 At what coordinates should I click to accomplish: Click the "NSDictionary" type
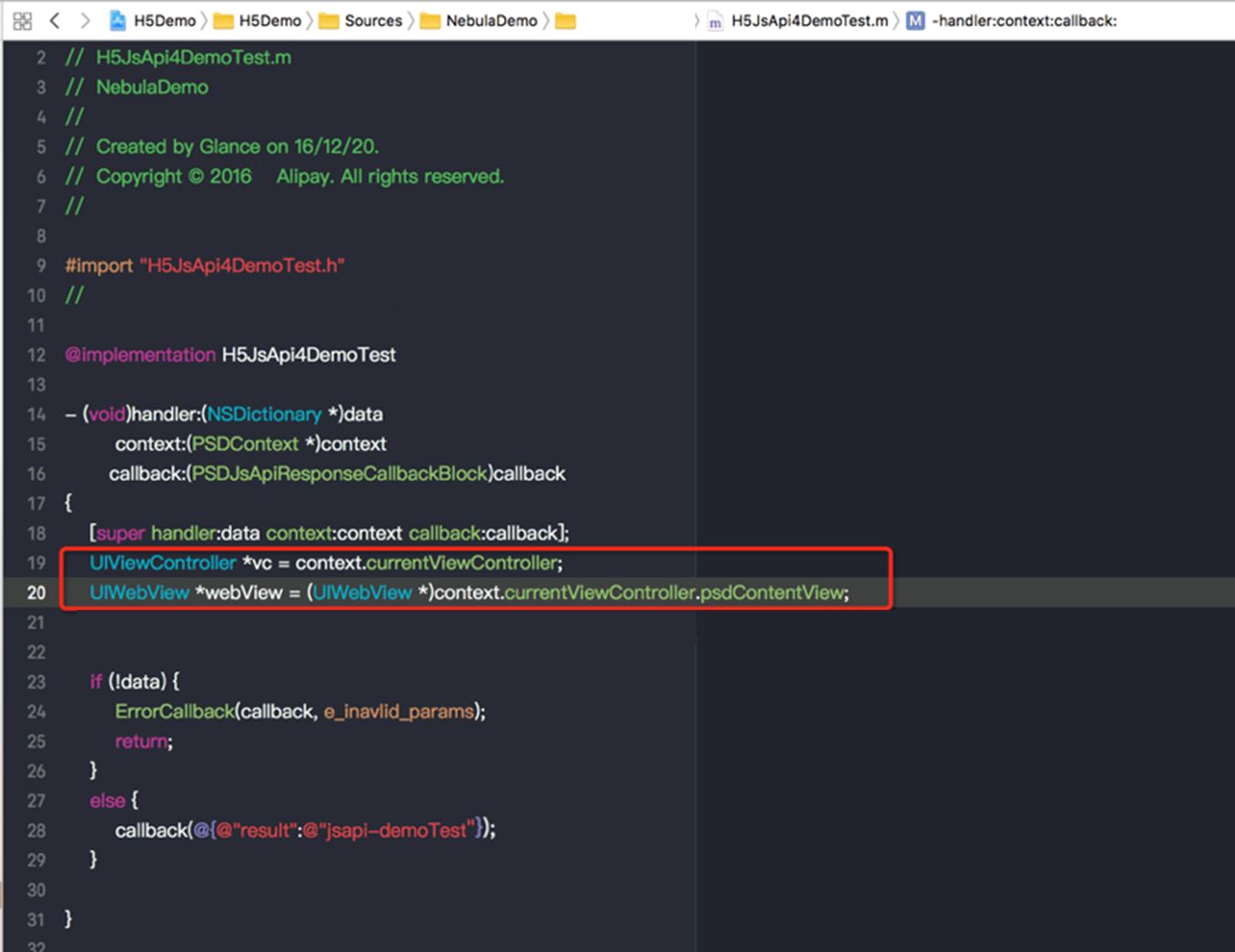[264, 414]
